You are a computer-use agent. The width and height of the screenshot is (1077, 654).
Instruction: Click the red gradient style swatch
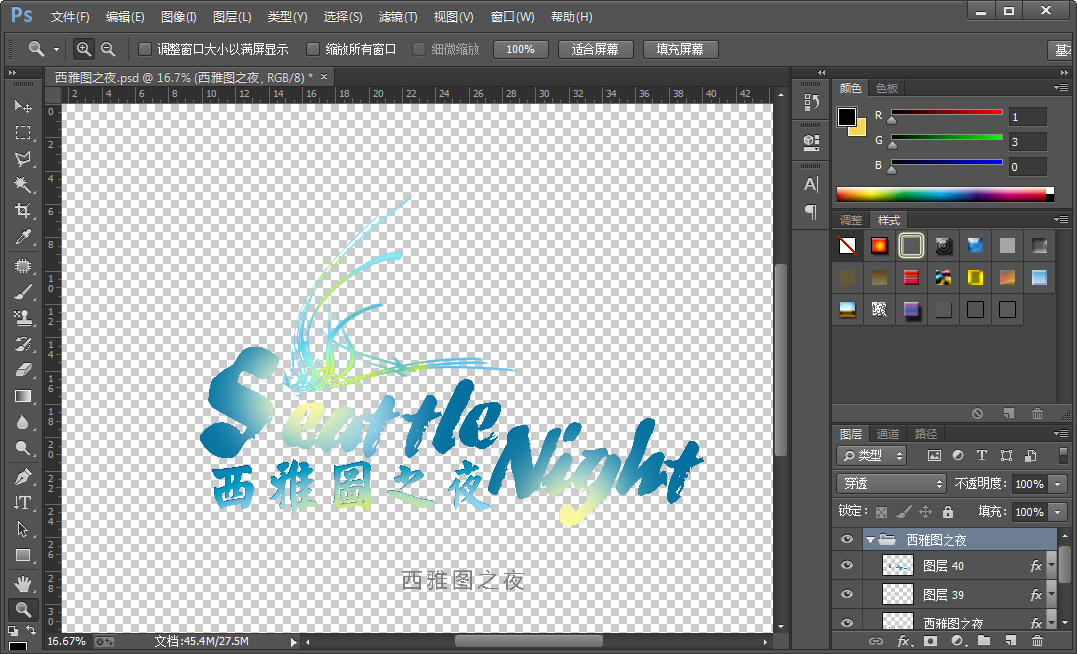[879, 246]
